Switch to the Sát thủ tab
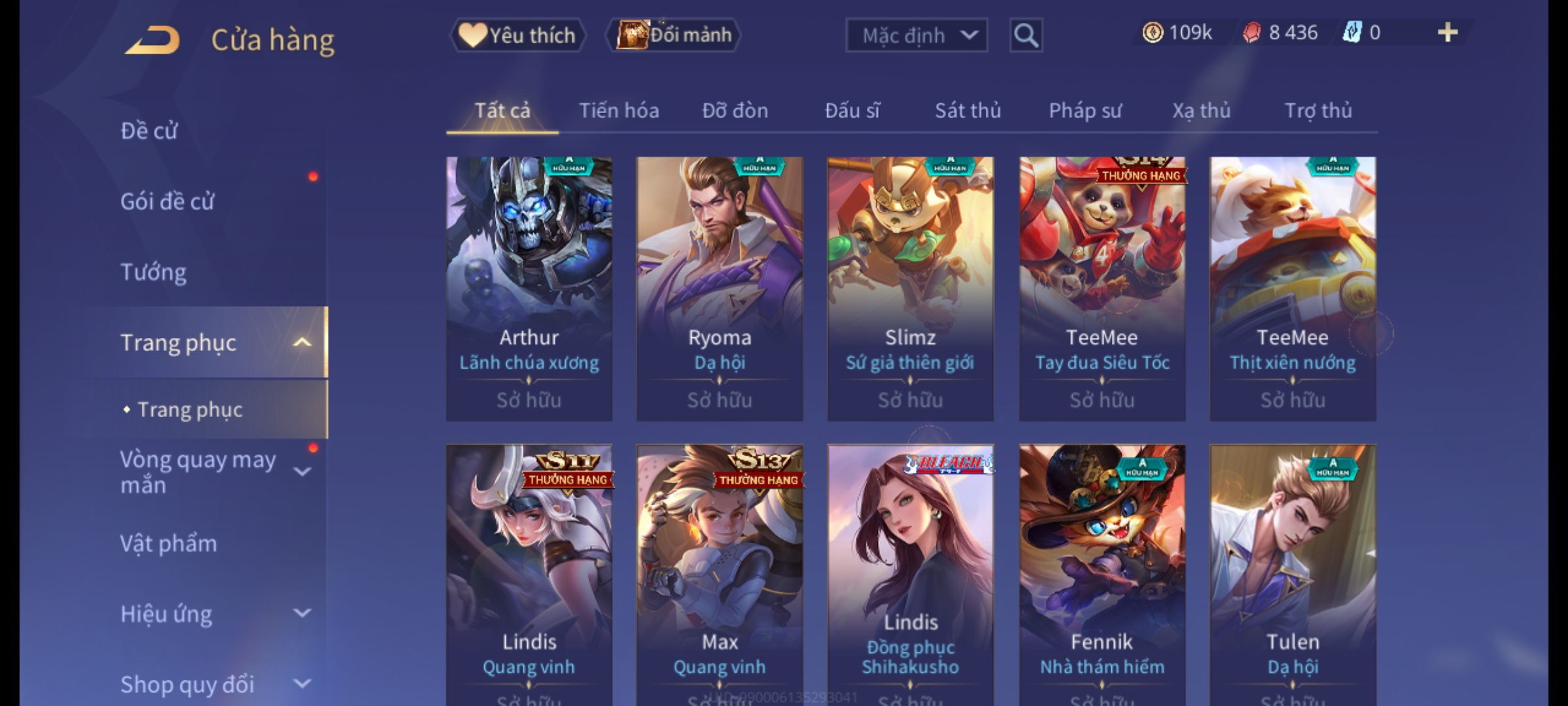Image resolution: width=1568 pixels, height=706 pixels. (x=968, y=110)
